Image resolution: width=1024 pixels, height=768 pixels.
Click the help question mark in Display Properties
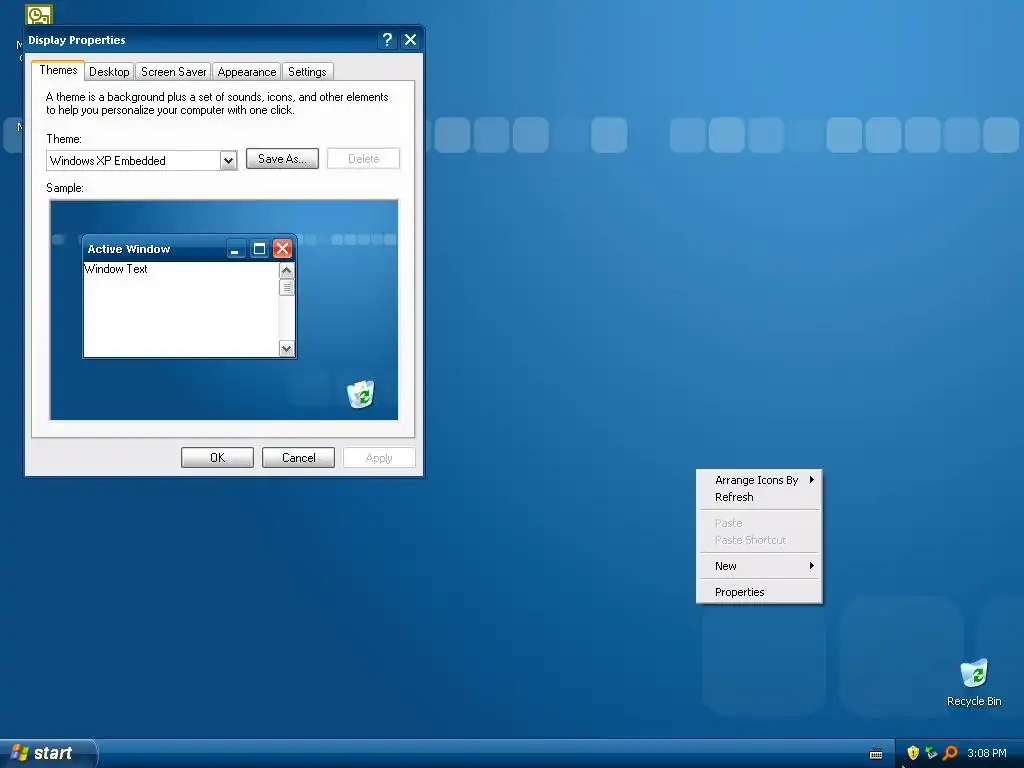[x=387, y=40]
